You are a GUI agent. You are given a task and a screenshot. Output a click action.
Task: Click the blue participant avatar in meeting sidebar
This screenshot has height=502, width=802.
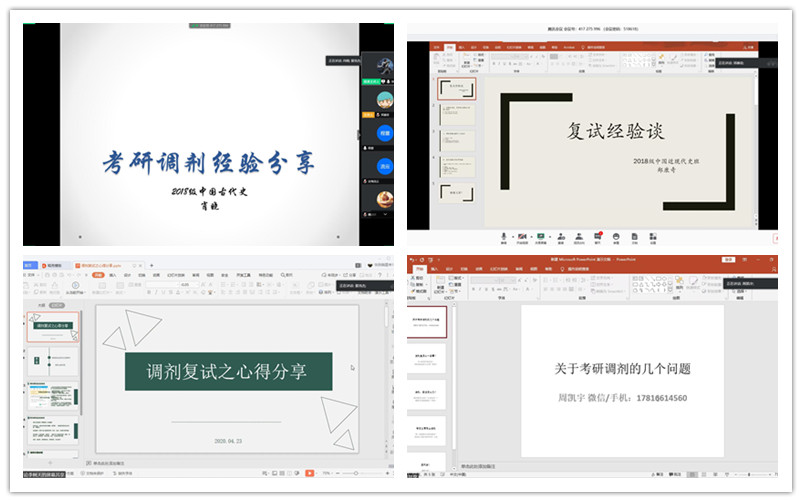pyautogui.click(x=384, y=133)
